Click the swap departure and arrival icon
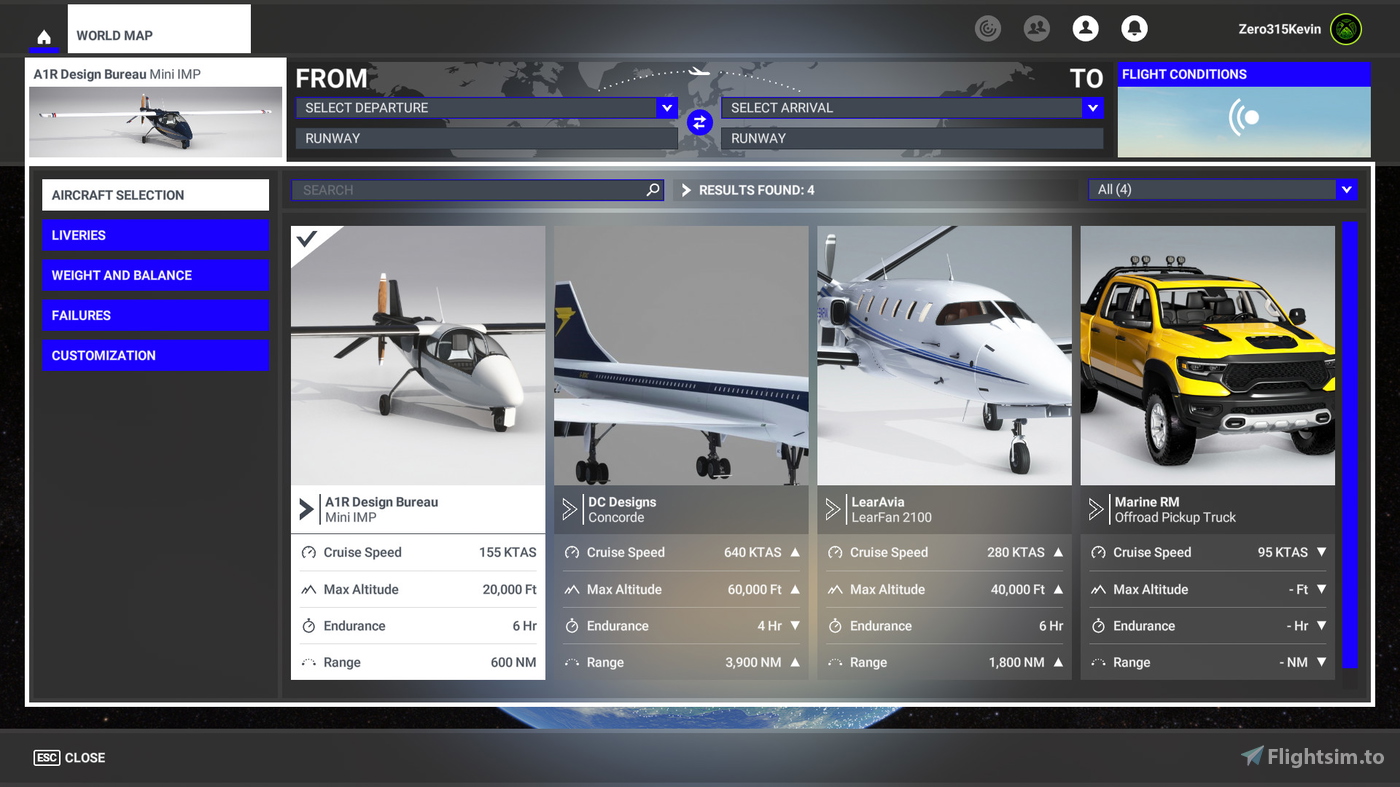 [x=699, y=122]
